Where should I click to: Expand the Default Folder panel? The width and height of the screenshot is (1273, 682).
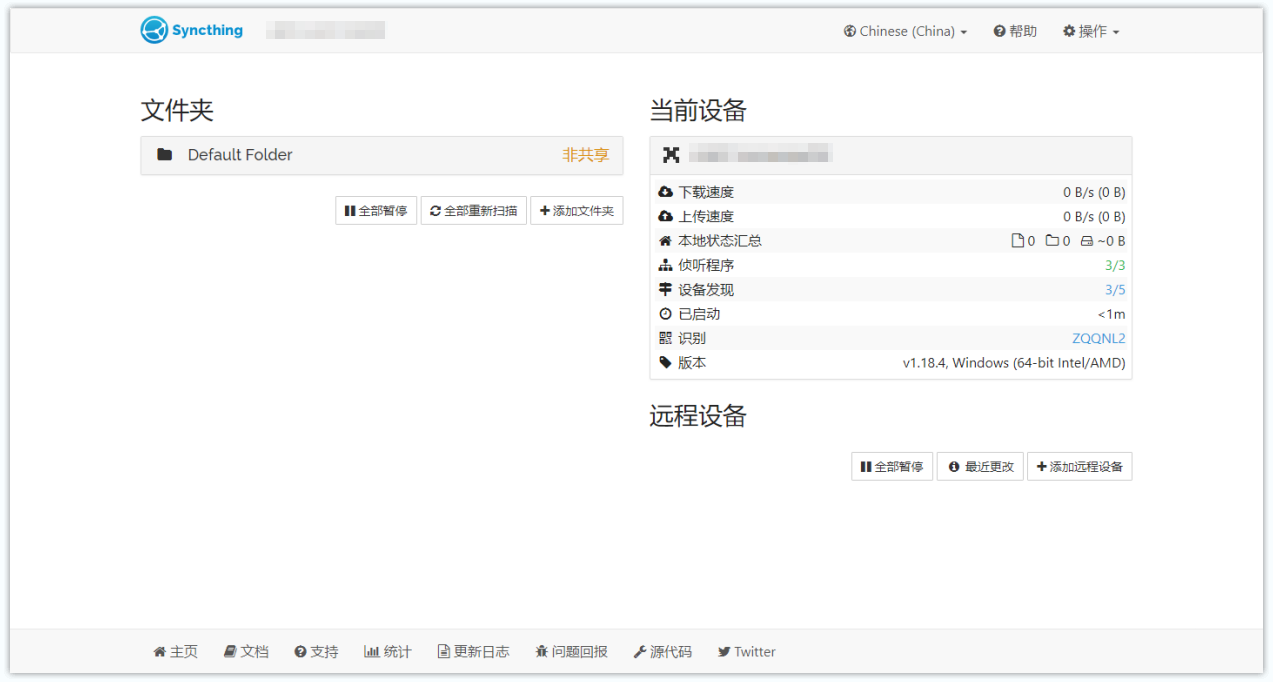click(x=381, y=155)
